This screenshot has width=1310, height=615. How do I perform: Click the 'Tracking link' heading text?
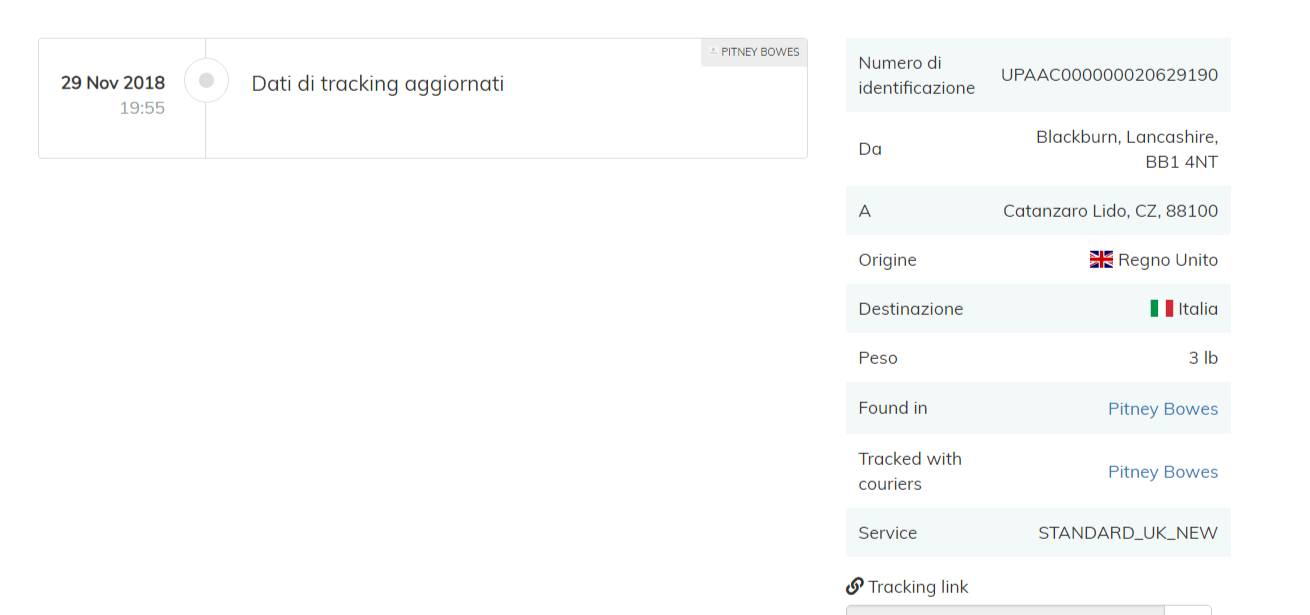coord(917,587)
